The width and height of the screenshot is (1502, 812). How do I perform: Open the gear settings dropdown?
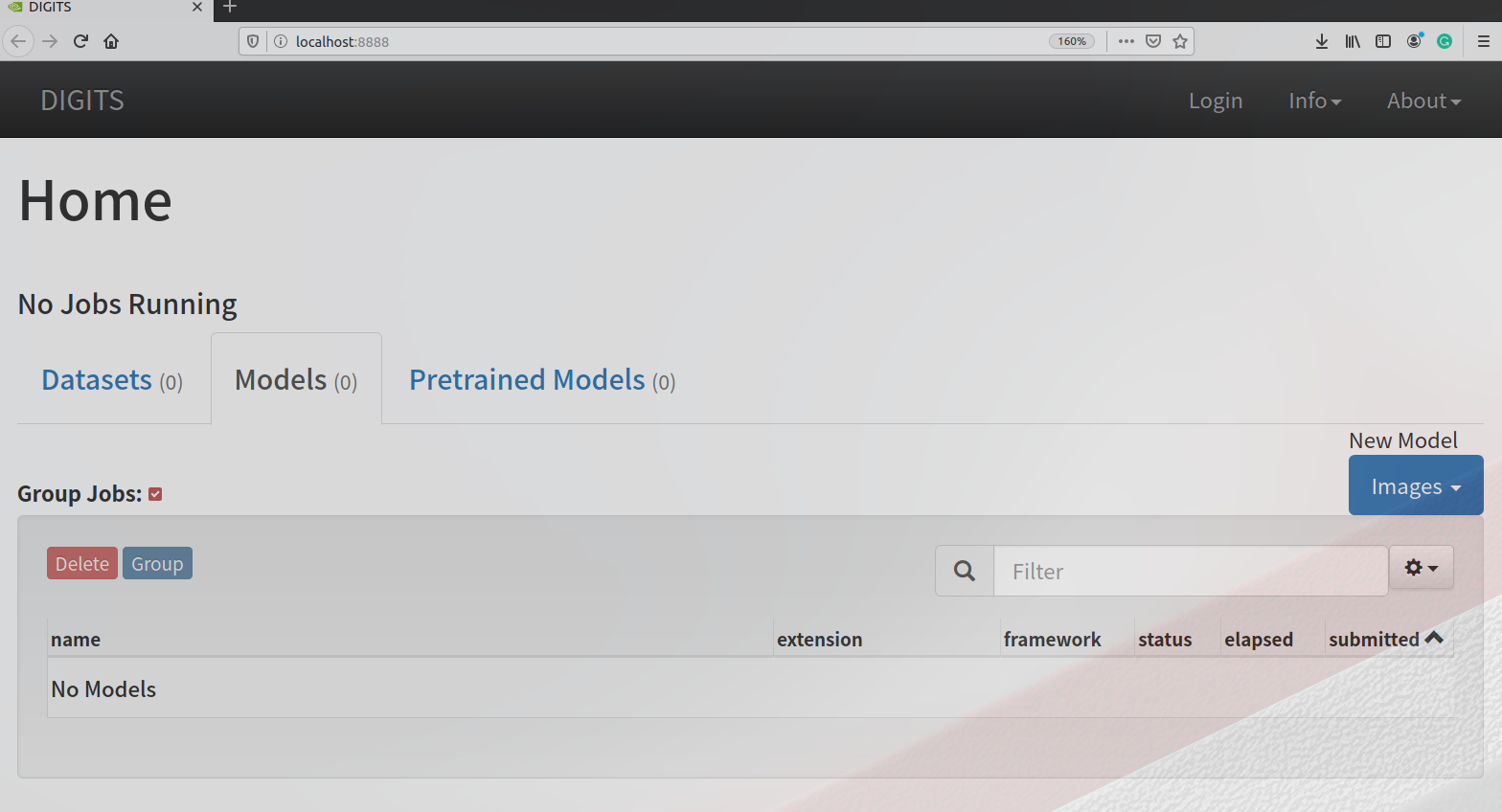pyautogui.click(x=1422, y=568)
